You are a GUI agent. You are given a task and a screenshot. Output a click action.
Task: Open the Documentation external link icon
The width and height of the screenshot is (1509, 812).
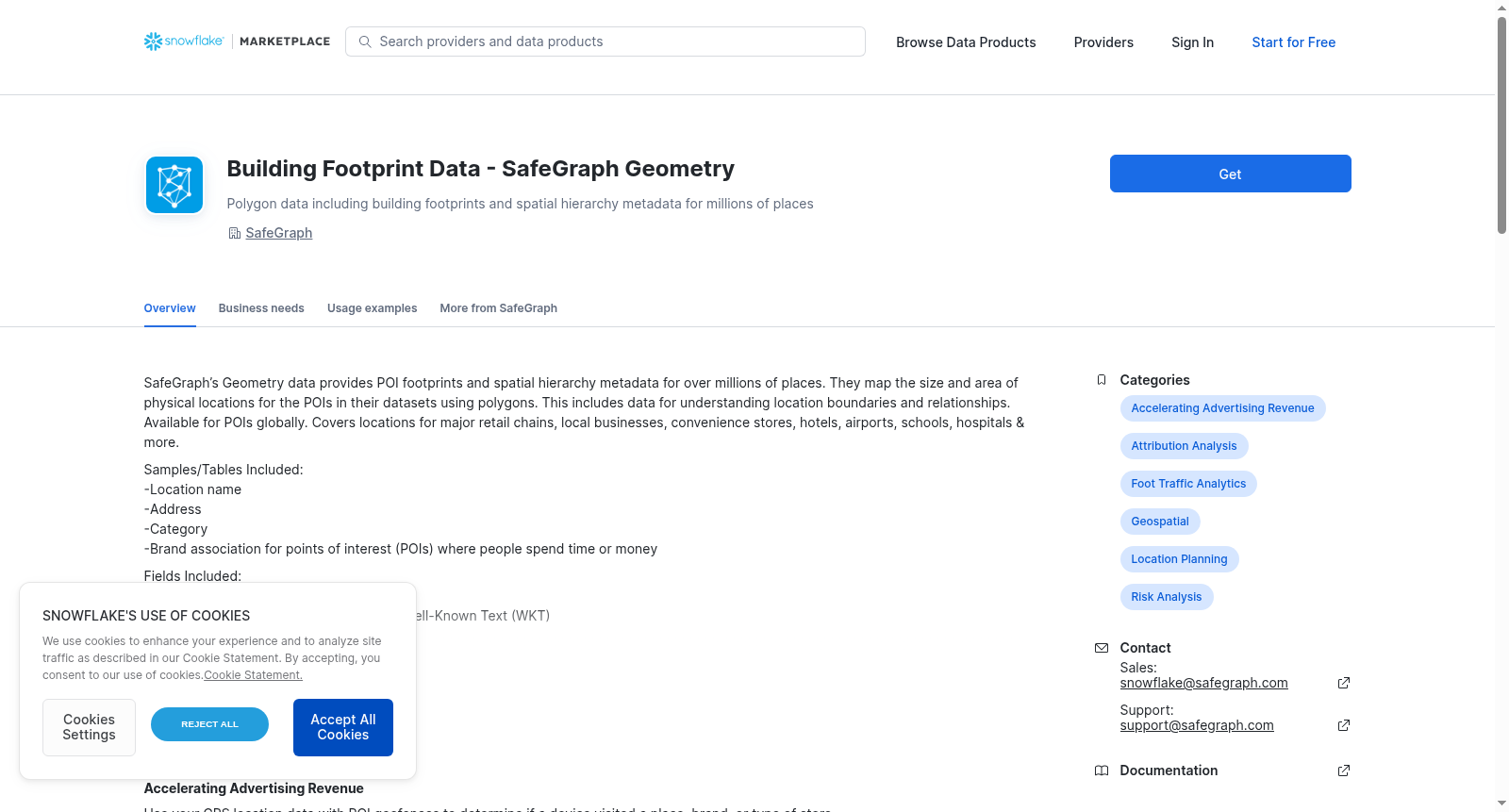tap(1344, 771)
